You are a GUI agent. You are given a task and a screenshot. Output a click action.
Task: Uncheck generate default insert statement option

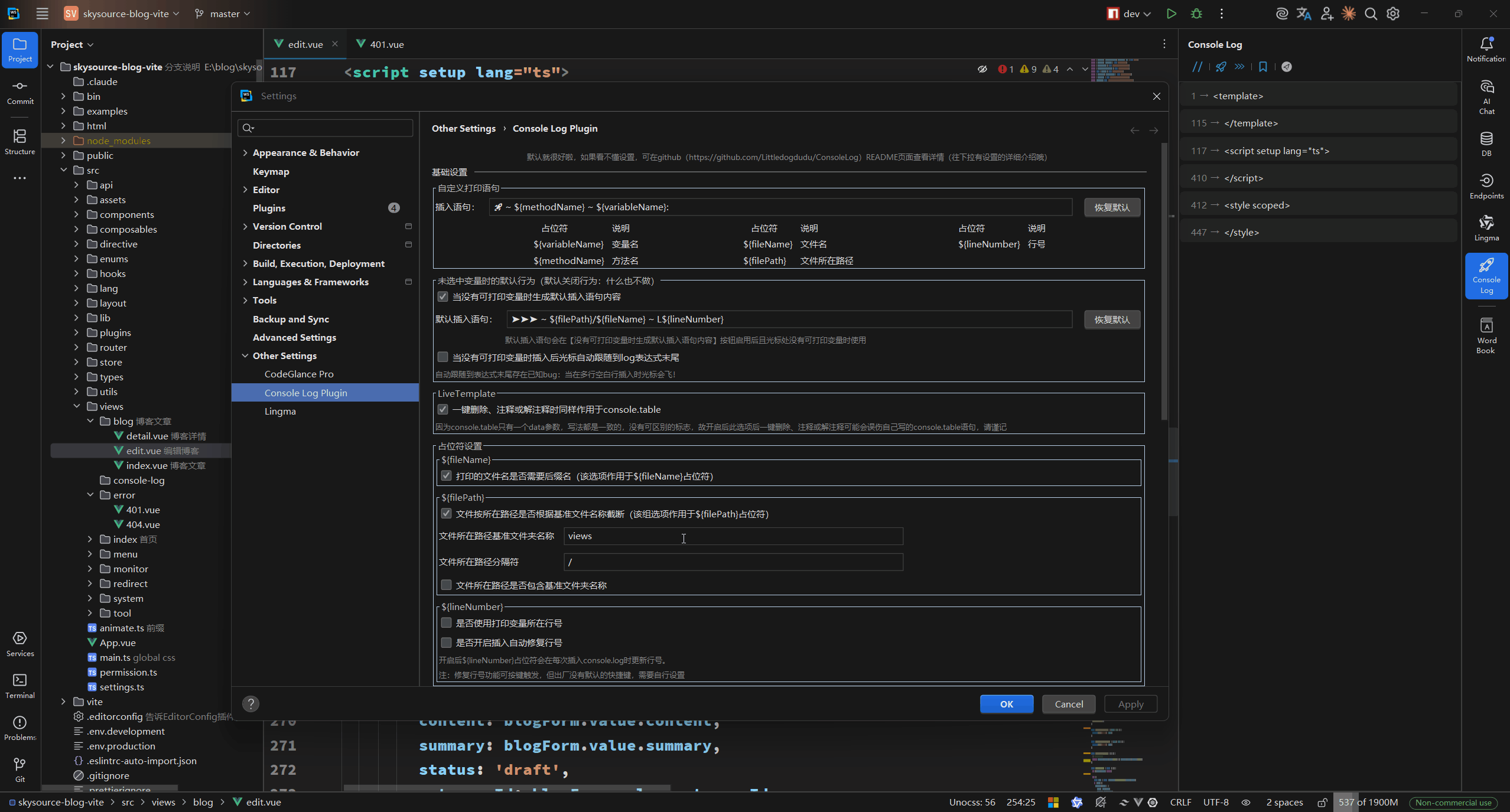442,296
